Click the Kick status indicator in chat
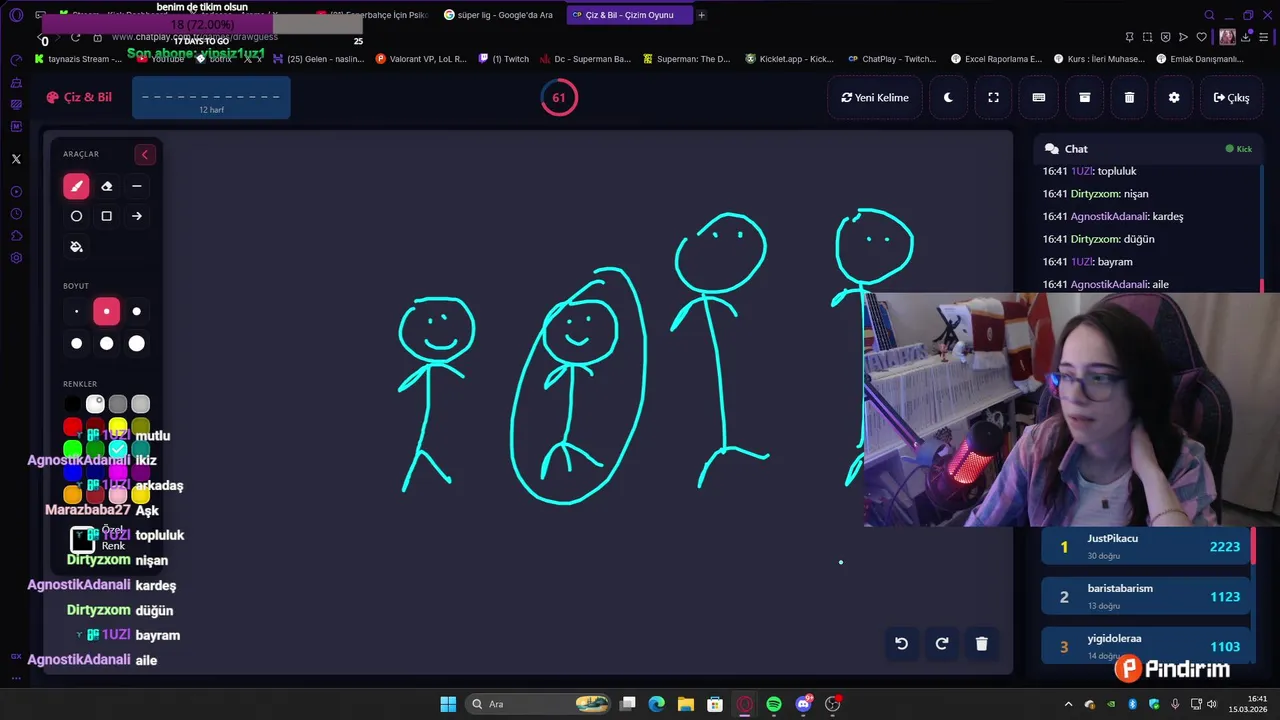This screenshot has width=1280, height=720. (x=1239, y=149)
